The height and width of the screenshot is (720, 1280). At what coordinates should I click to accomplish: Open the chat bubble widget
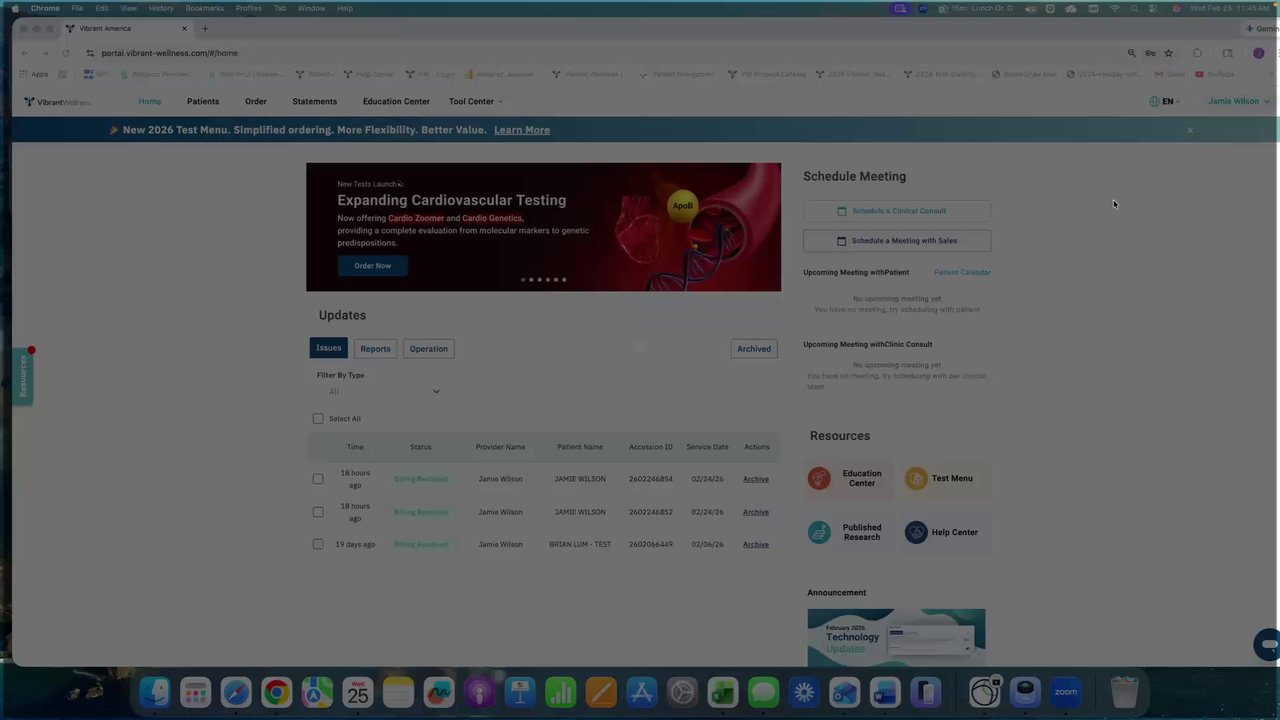tap(1267, 645)
